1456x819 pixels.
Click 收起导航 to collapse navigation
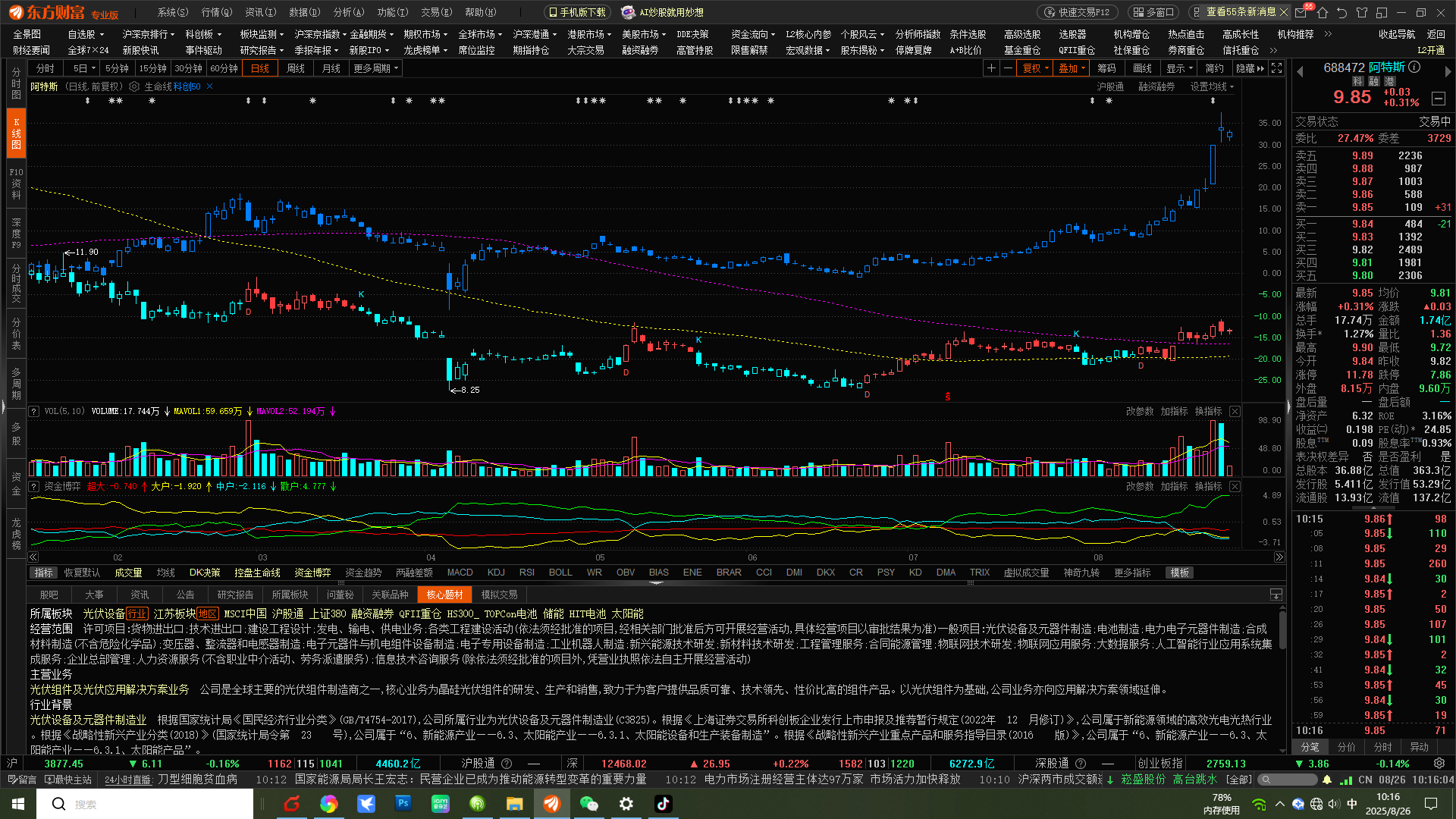click(1397, 34)
